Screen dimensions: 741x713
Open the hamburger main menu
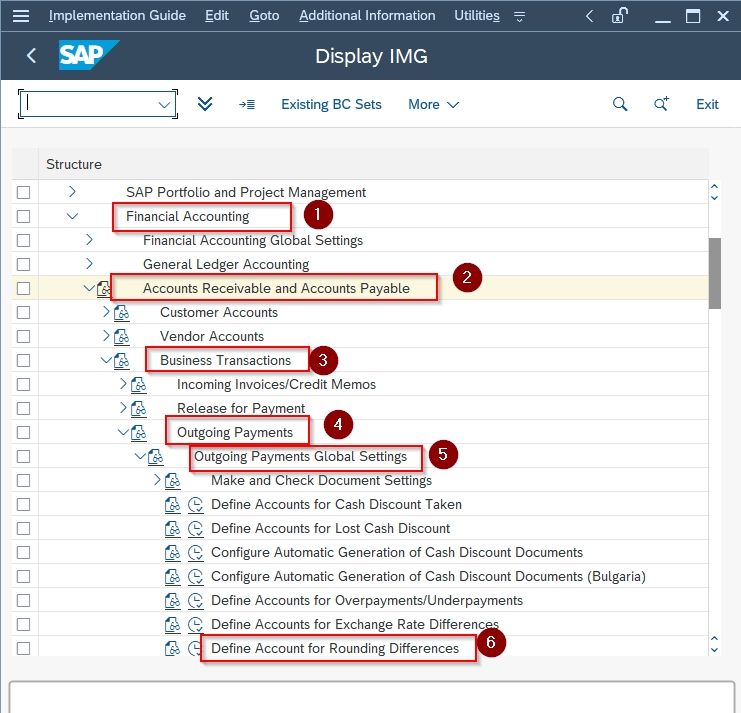point(21,16)
